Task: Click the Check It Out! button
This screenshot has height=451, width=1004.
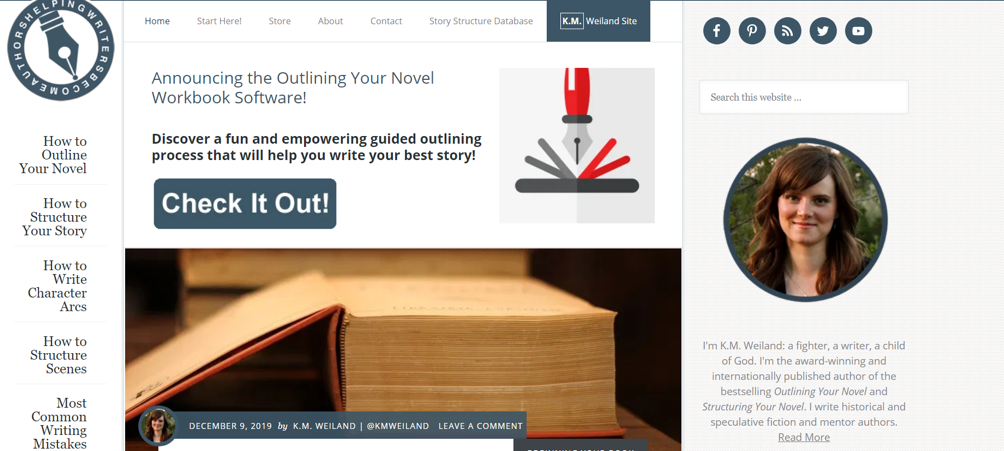Action: (x=245, y=204)
